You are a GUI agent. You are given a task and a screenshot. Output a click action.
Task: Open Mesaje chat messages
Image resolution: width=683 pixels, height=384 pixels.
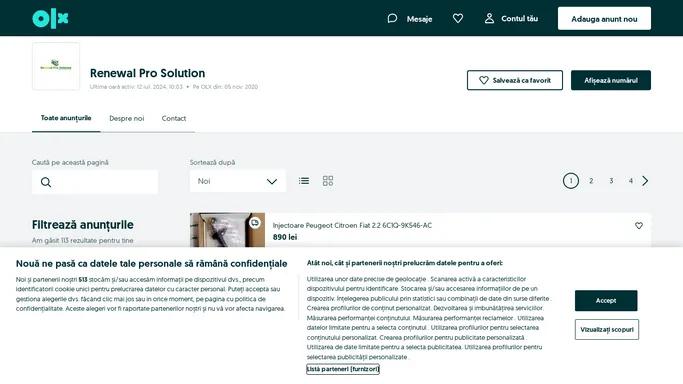[410, 19]
